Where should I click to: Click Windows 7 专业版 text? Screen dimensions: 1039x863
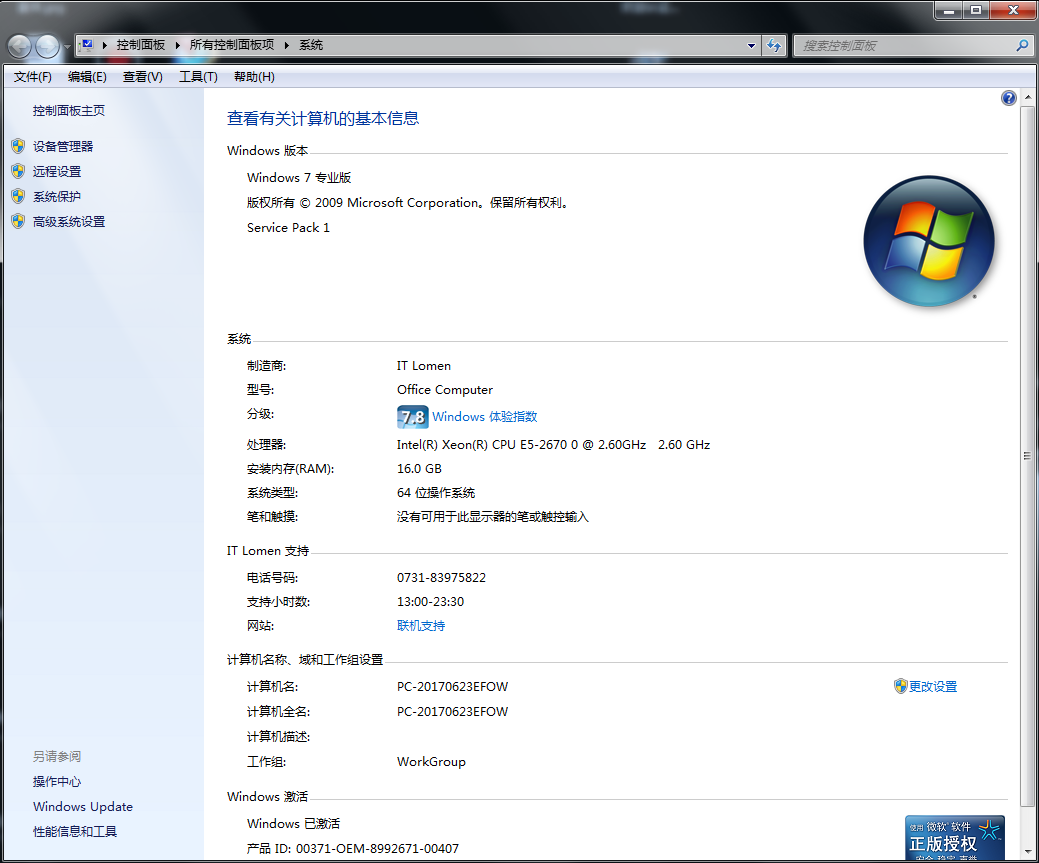point(299,178)
